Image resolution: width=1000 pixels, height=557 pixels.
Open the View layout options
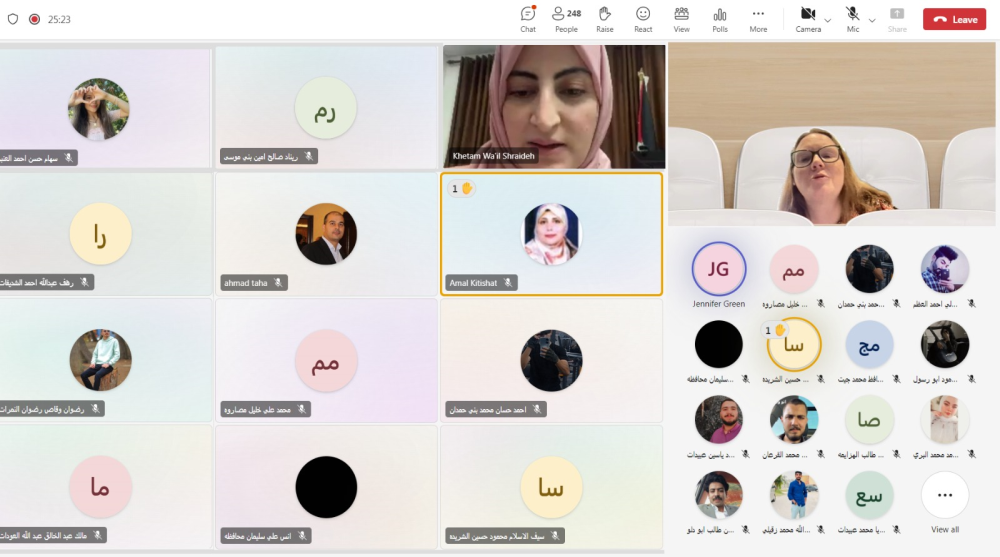[681, 18]
